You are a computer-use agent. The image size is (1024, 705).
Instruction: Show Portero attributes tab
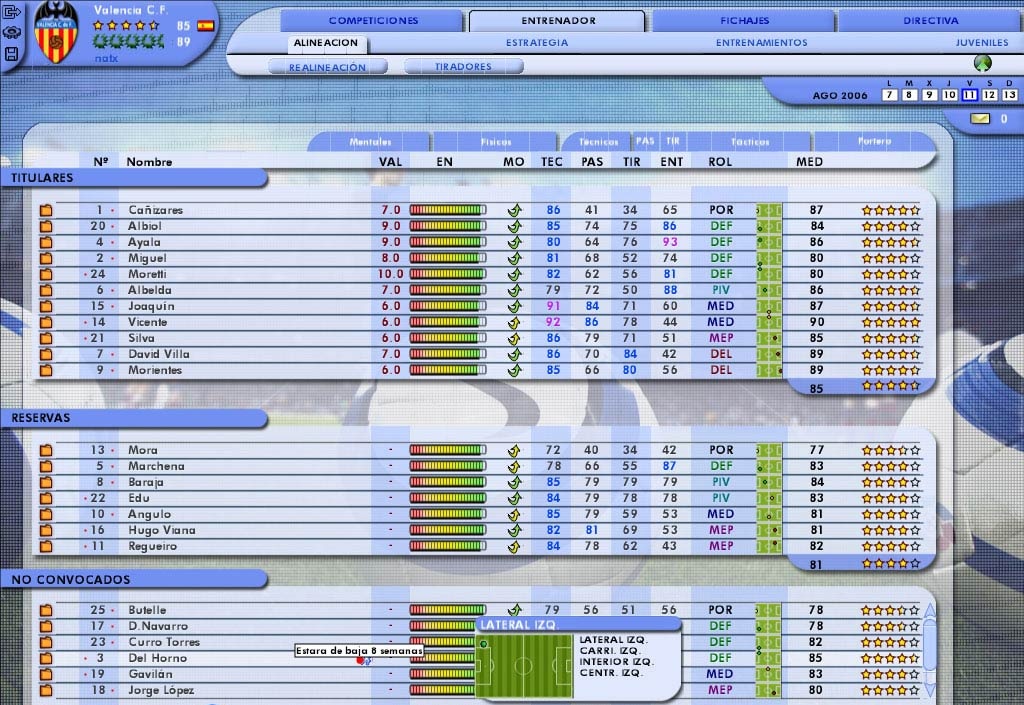874,142
